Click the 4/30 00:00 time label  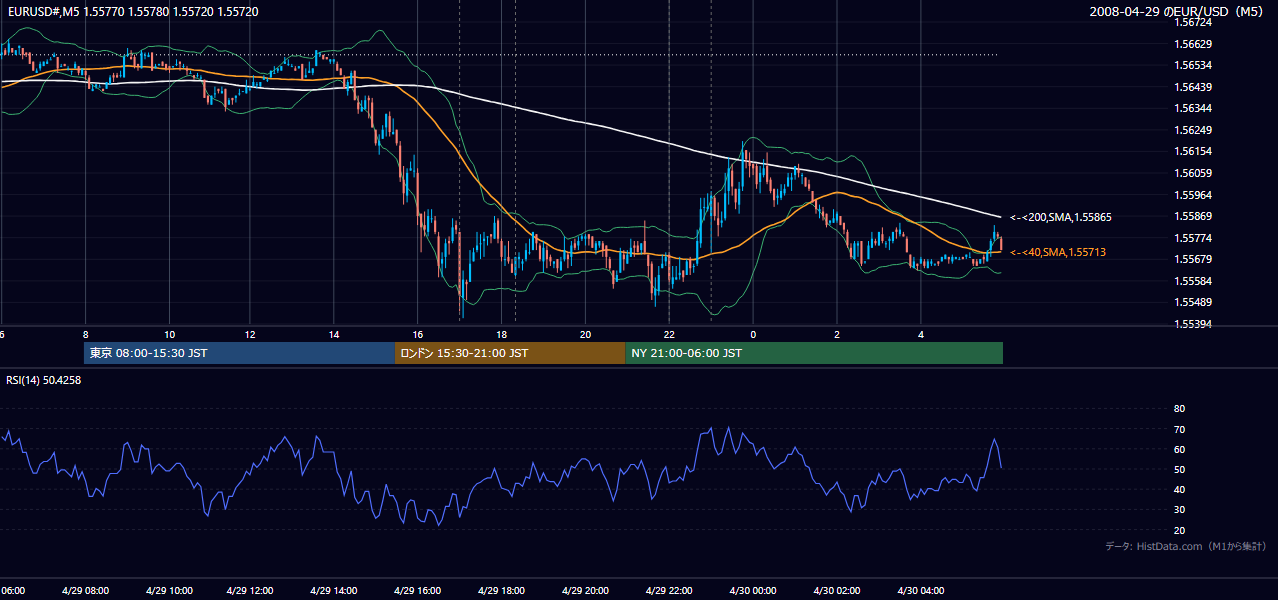point(753,590)
